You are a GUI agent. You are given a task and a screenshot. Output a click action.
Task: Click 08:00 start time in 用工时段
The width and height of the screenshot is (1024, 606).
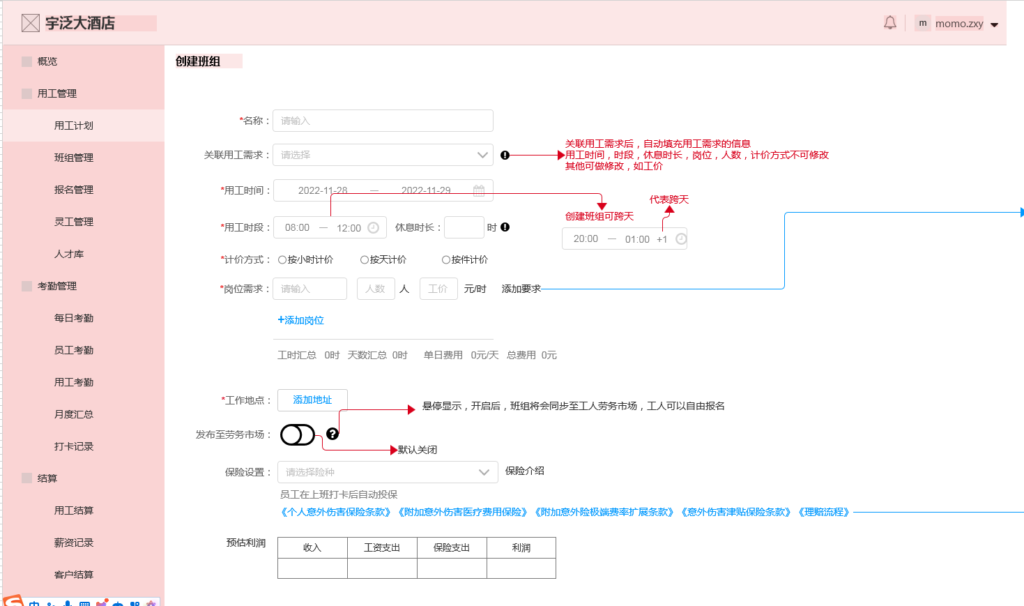297,227
